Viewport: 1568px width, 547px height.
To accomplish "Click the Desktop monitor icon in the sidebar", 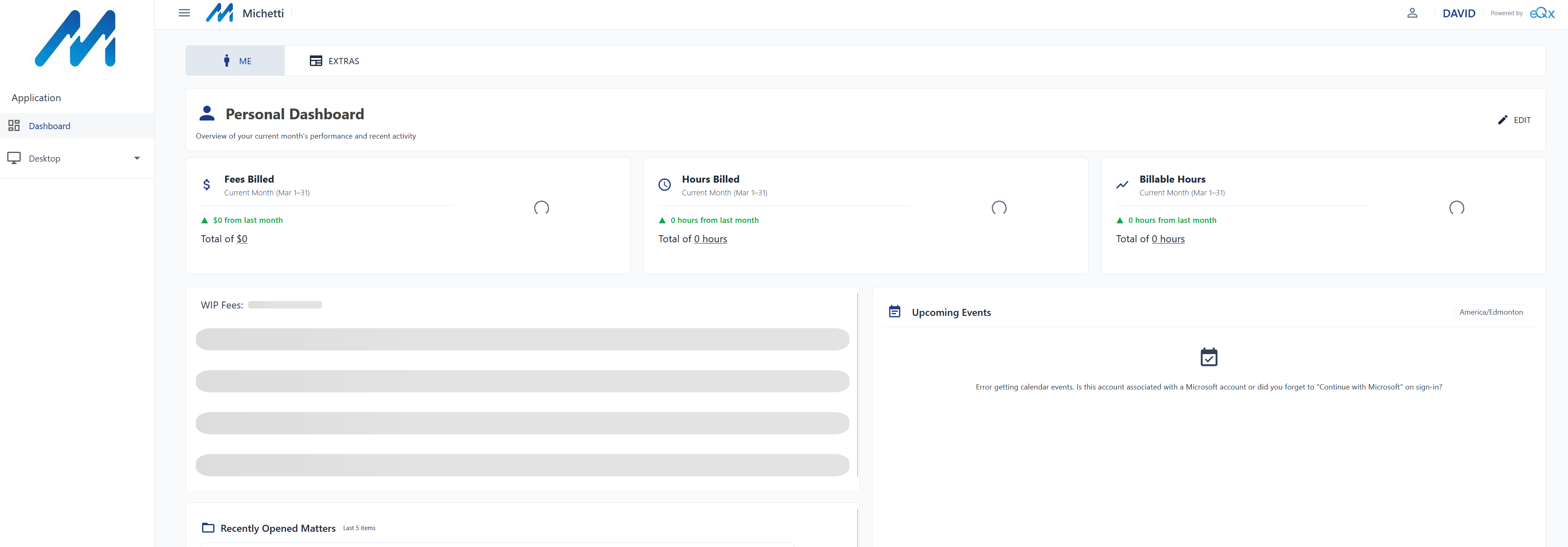I will (x=14, y=158).
